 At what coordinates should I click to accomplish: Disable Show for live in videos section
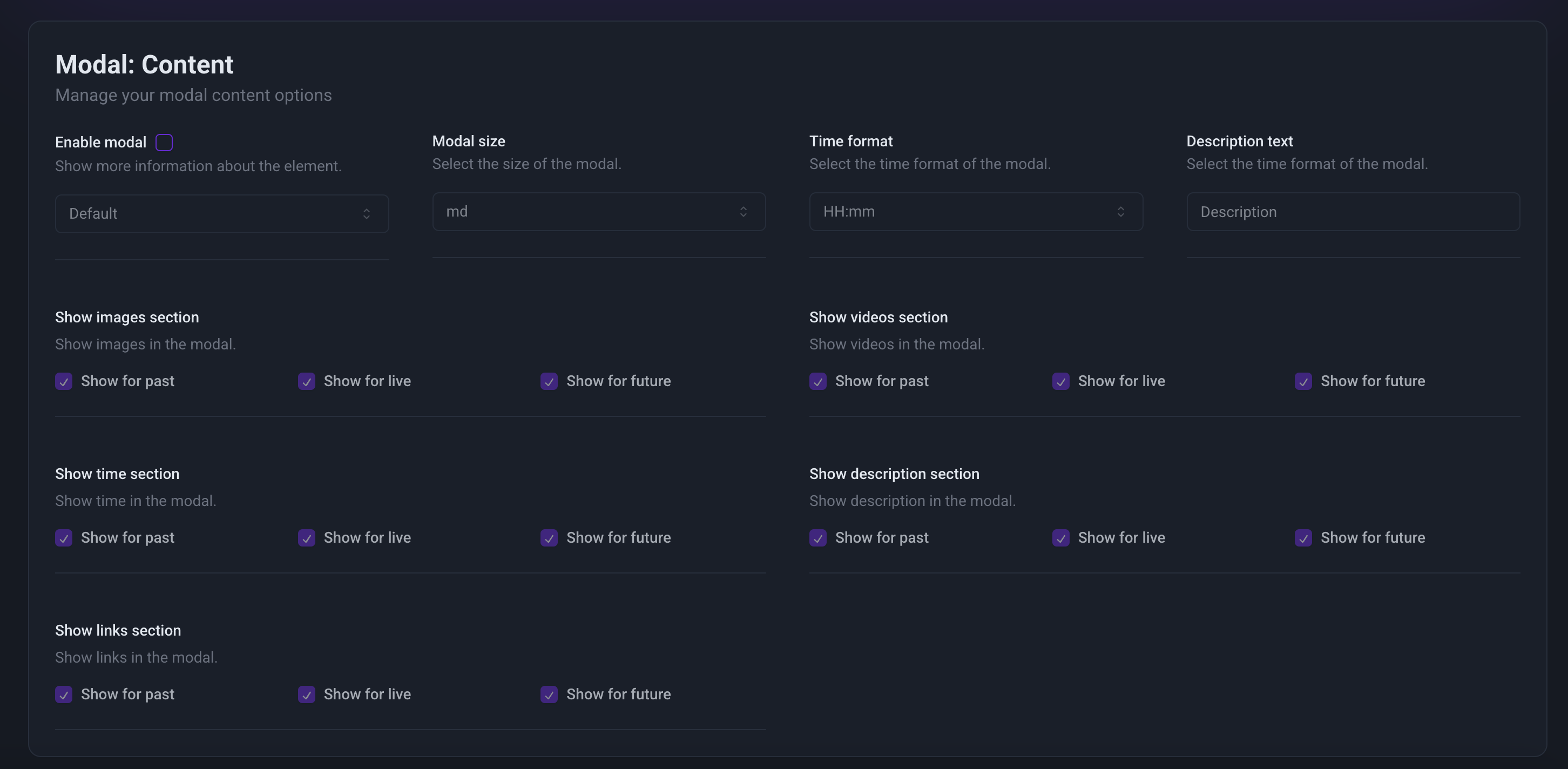coord(1060,382)
